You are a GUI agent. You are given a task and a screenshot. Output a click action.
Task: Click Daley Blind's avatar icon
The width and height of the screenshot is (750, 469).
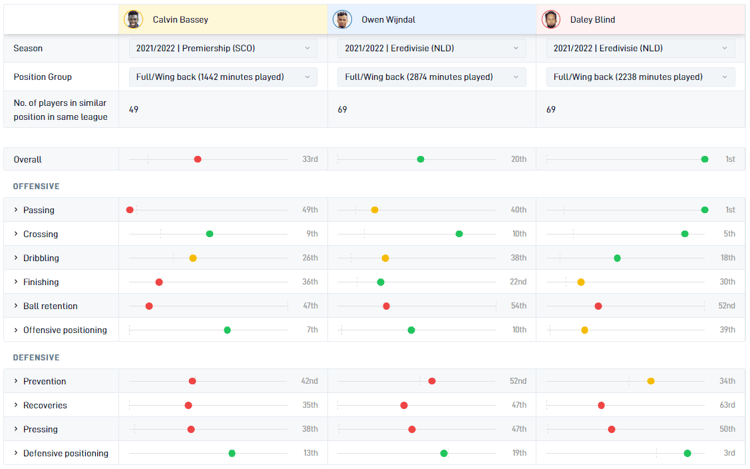551,19
